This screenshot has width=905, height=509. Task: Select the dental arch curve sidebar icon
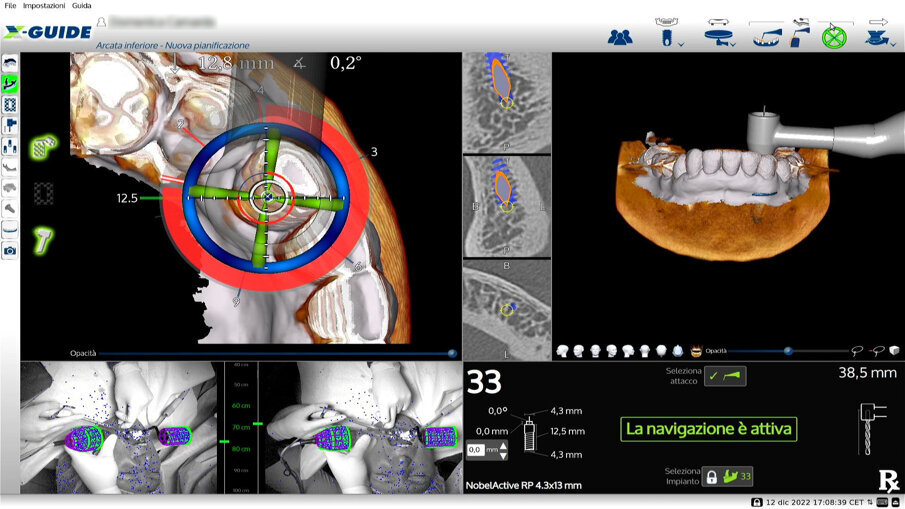pos(10,230)
